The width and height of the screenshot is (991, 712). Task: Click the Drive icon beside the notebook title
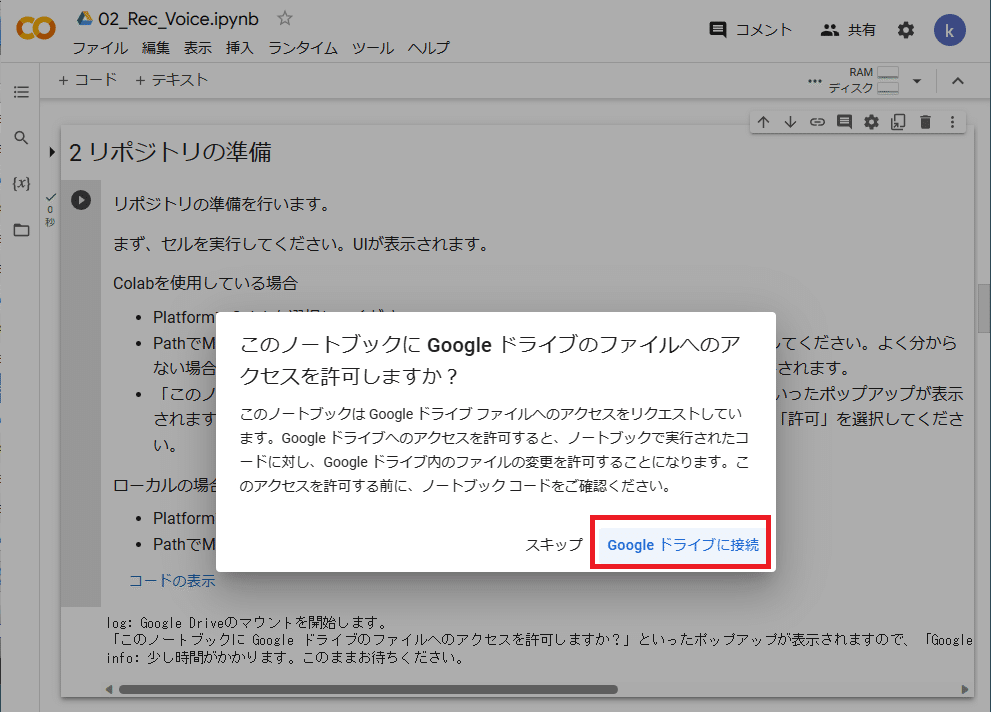point(85,18)
